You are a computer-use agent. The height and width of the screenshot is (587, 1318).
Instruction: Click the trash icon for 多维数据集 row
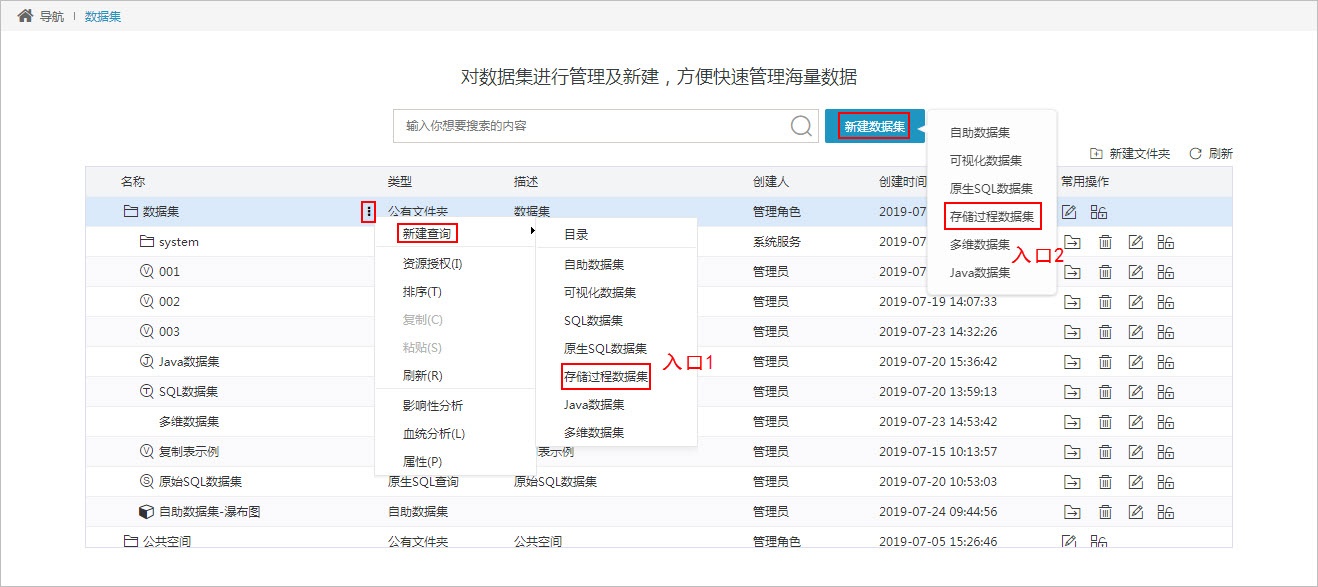click(1105, 422)
